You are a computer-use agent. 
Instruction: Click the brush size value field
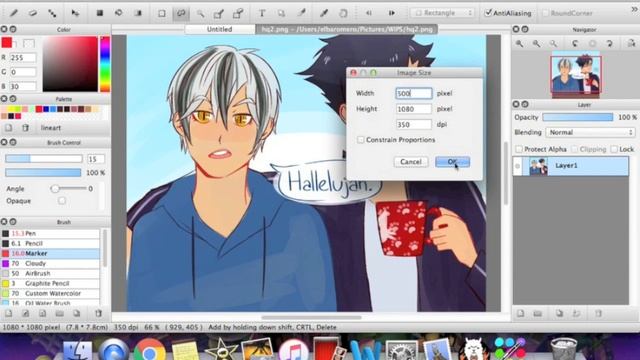[x=96, y=159]
